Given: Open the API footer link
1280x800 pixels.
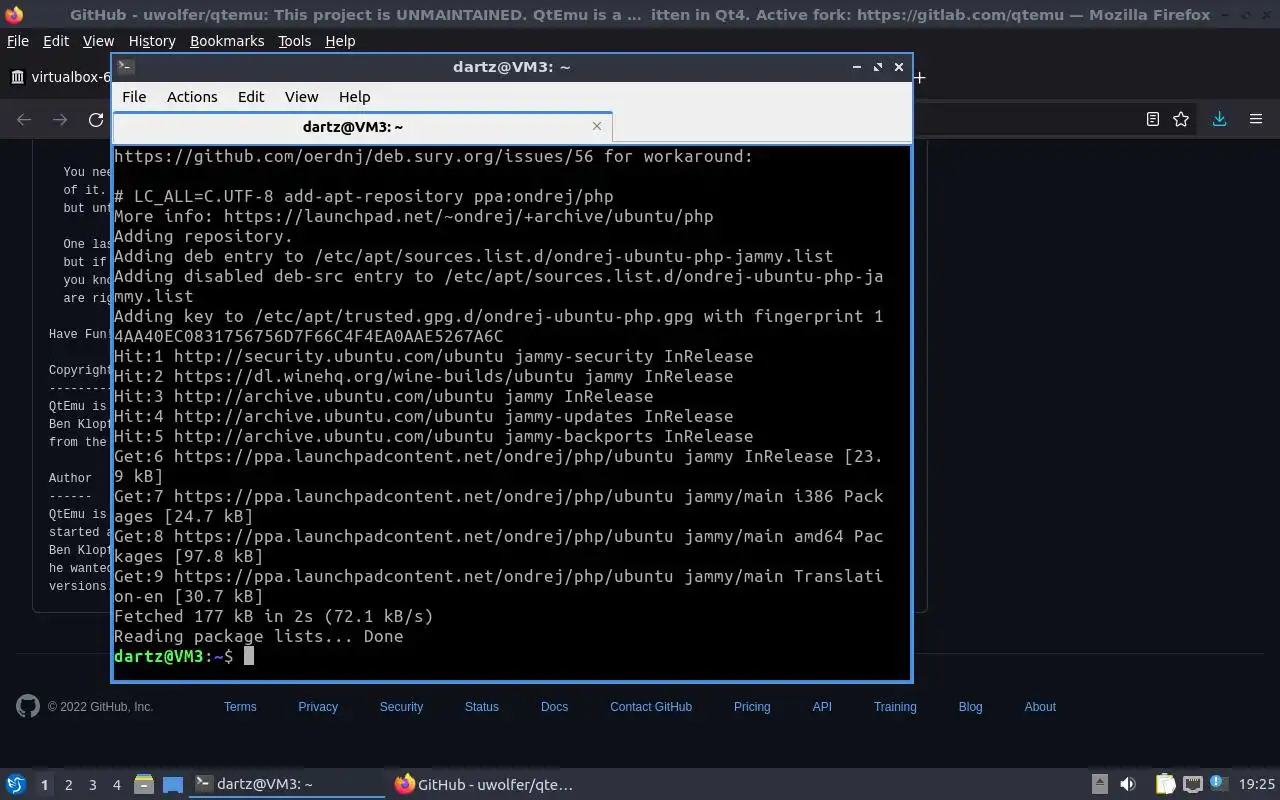Looking at the screenshot, I should coord(822,707).
